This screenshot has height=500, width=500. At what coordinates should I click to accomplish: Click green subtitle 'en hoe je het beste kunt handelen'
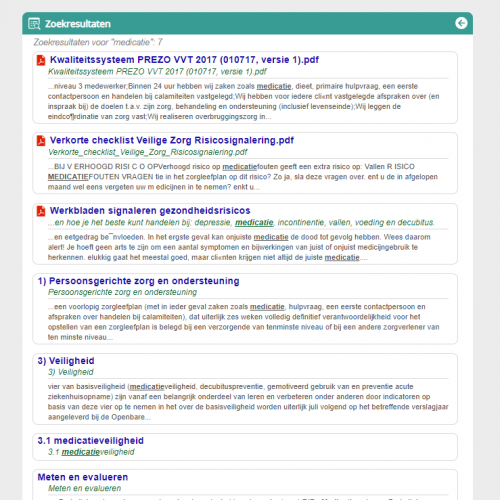(x=241, y=222)
